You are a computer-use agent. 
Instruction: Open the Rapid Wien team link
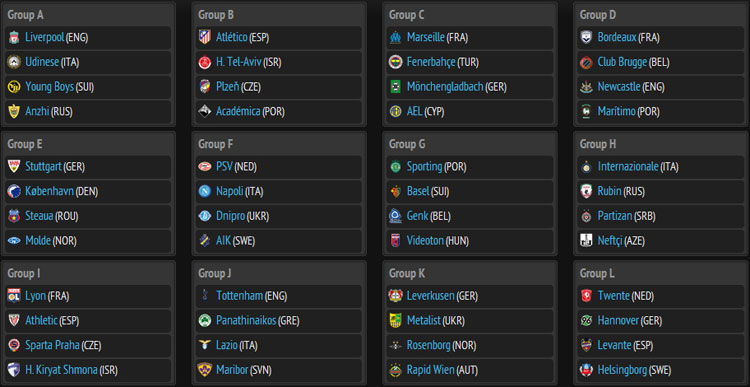tap(430, 370)
